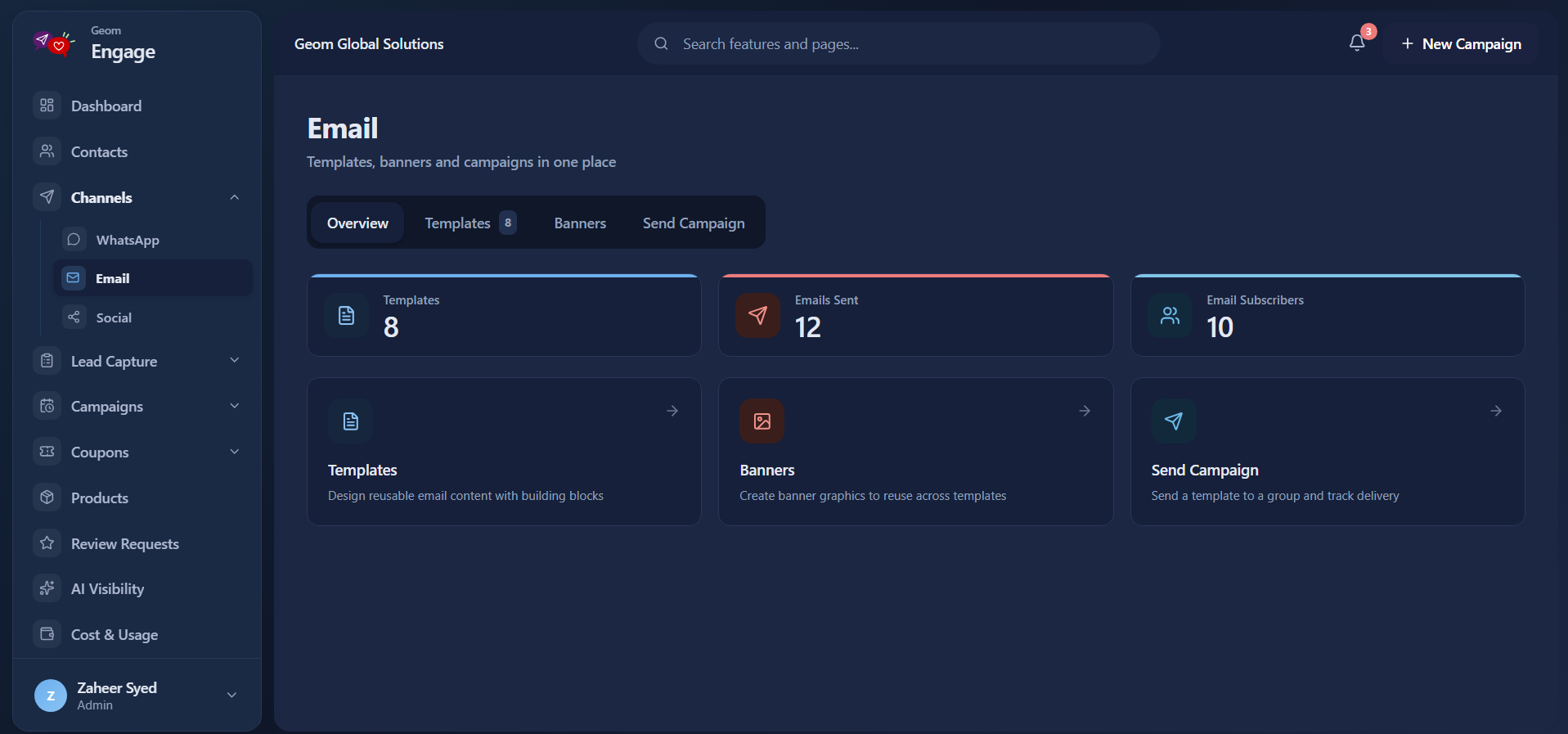Click the Zaheer Syed avatar
The image size is (1568, 734).
[x=51, y=696]
